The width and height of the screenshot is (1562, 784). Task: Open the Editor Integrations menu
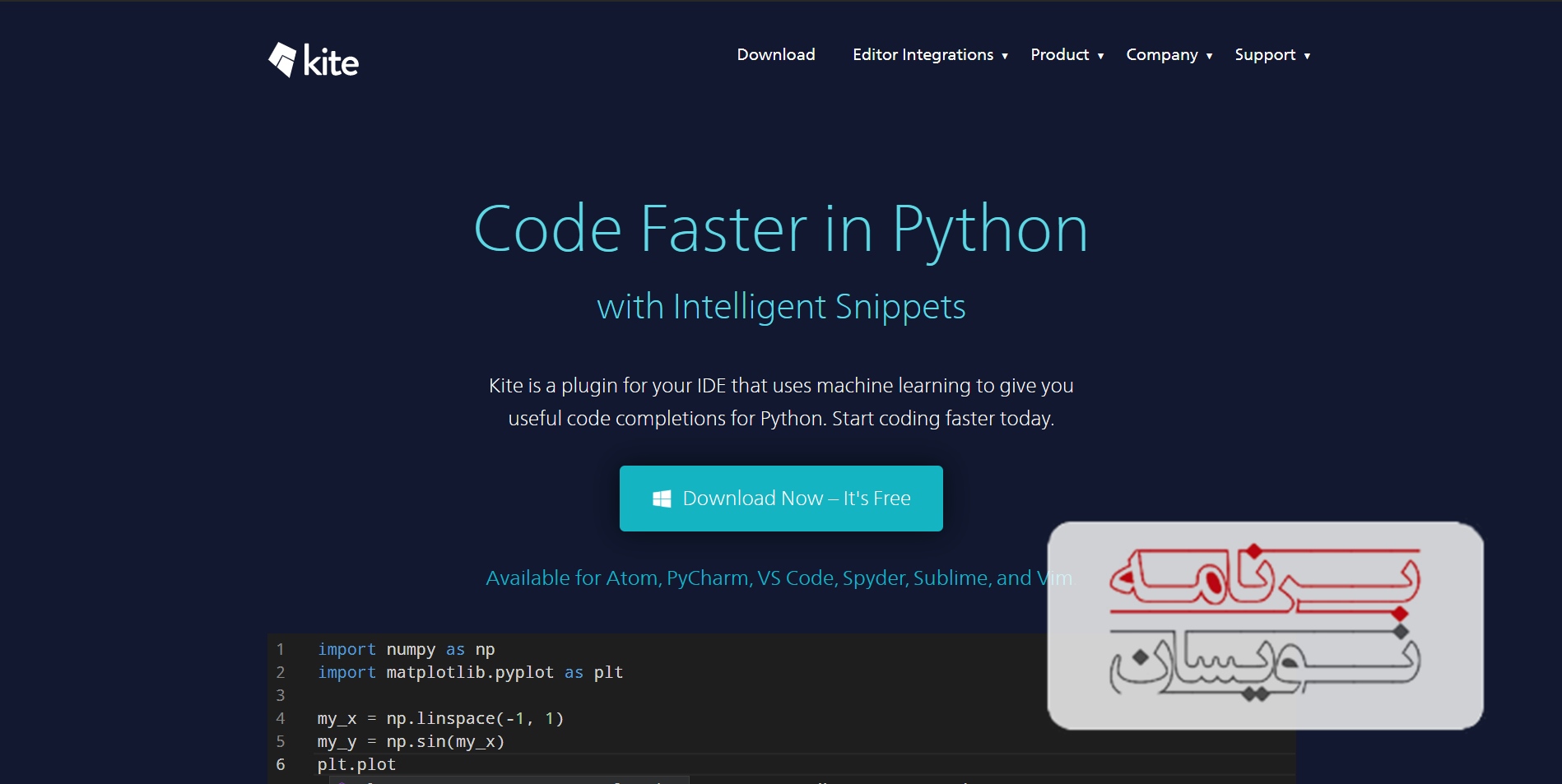pyautogui.click(x=923, y=54)
